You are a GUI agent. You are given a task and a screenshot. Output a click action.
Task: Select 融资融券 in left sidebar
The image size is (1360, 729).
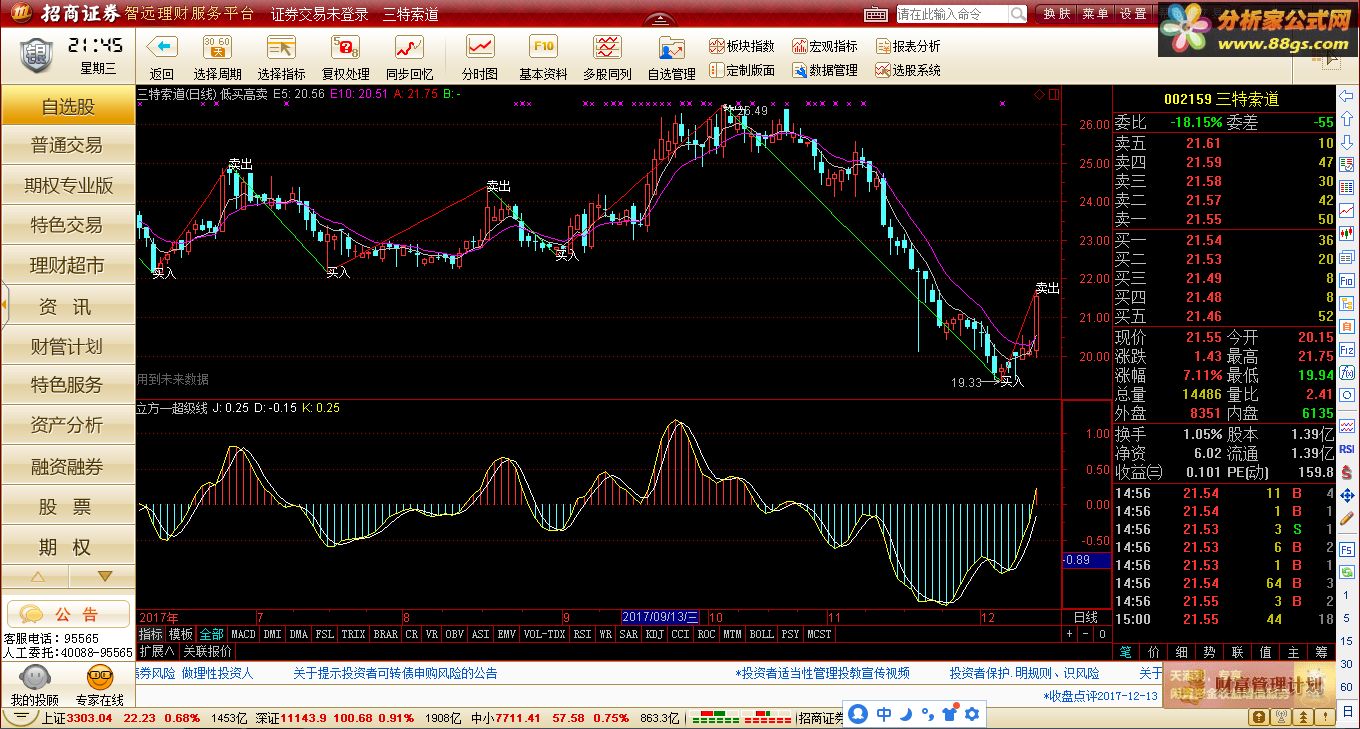tap(68, 467)
